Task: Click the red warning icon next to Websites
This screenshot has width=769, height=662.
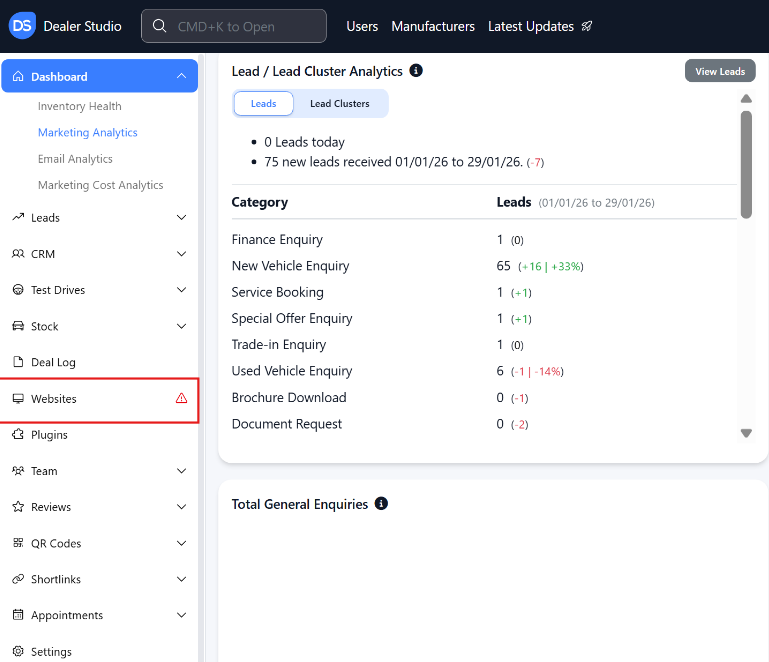Action: 181,398
